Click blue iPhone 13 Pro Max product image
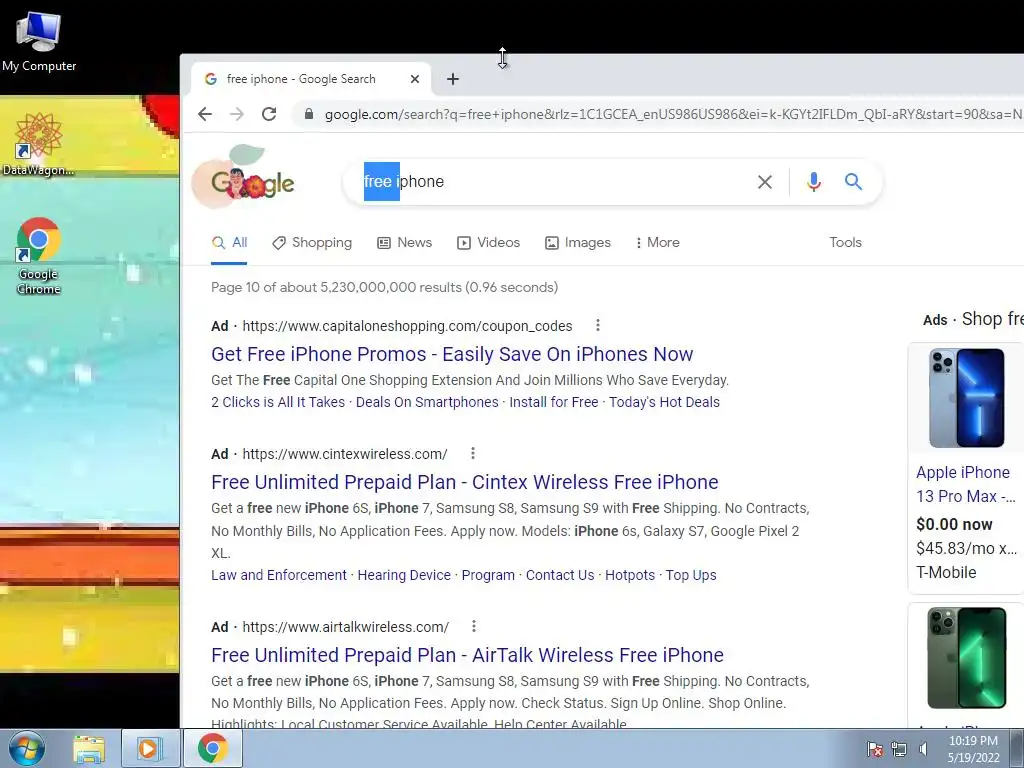This screenshot has height=768, width=1024. click(967, 398)
